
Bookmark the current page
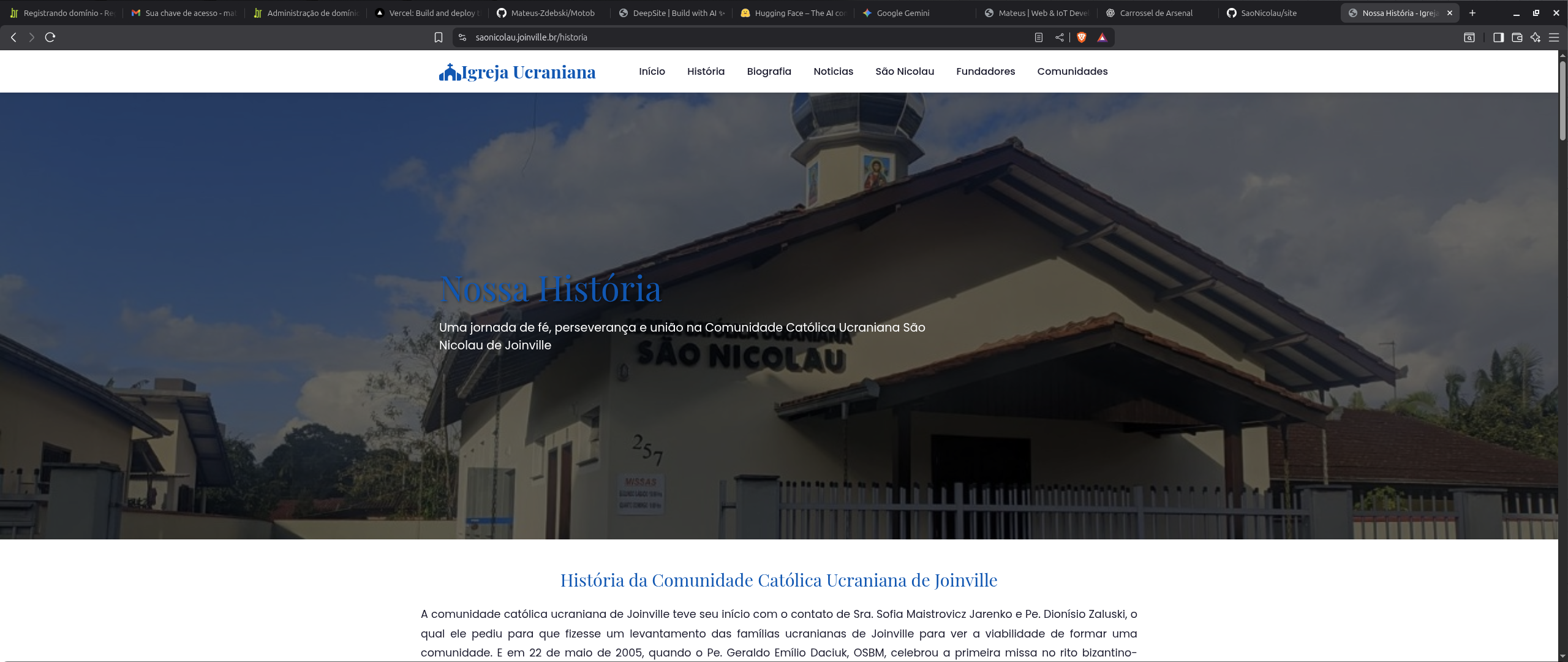pos(439,37)
